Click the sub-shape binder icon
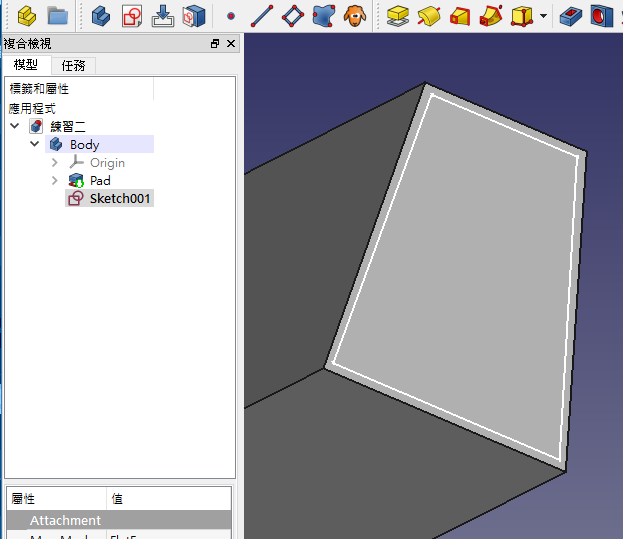Image resolution: width=623 pixels, height=539 pixels. coord(194,16)
